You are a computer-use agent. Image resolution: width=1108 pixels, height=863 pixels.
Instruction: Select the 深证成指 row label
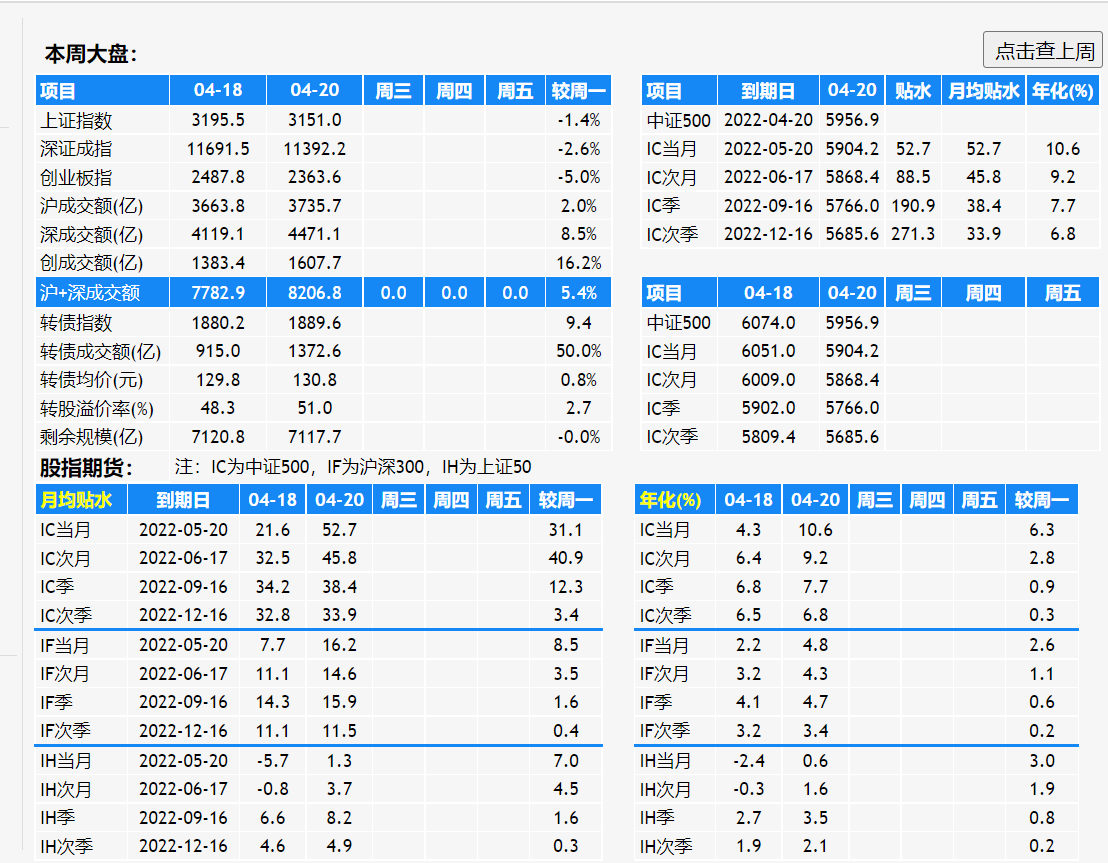pyautogui.click(x=76, y=149)
